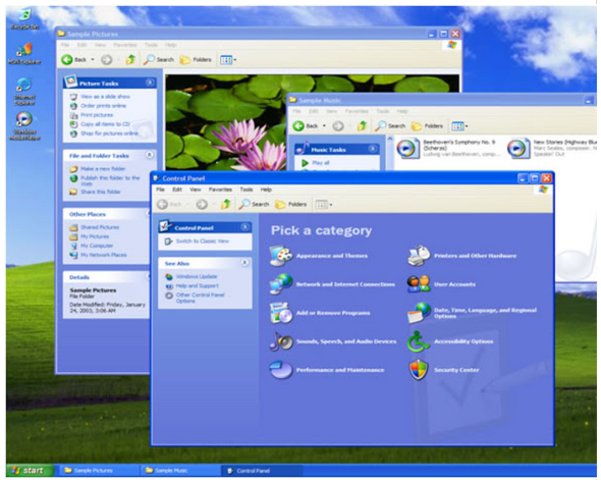Open View menu in Control Panel
Viewport: 601px width, 480px height.
[195, 189]
